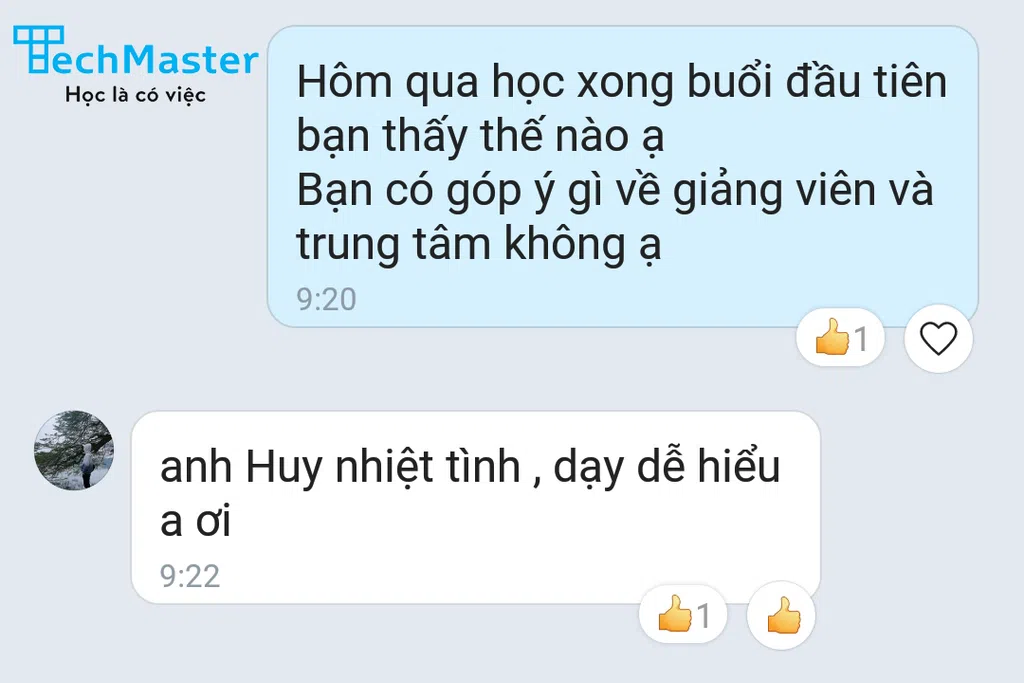Click the number 1 beside the blue bubble's thumbs-up
Screen dimensions: 1024x683
[x=861, y=340]
